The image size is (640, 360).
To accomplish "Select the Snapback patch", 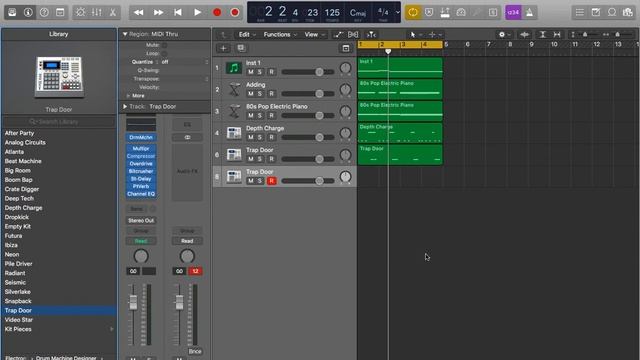I will click(59, 301).
